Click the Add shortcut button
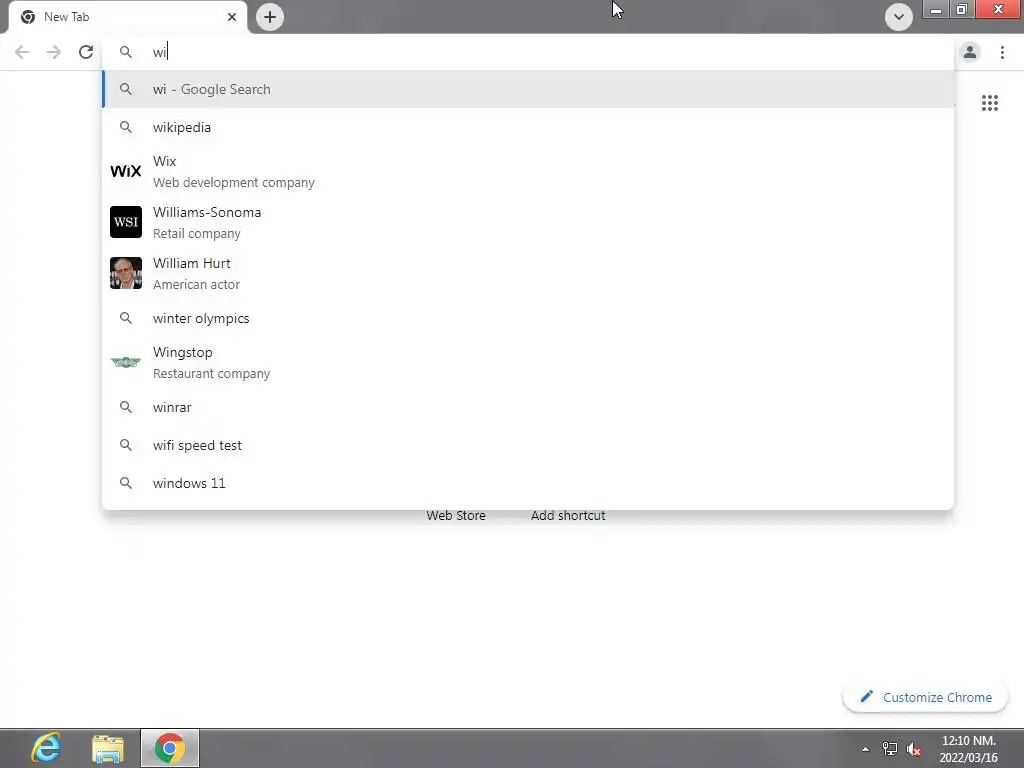The height and width of the screenshot is (768, 1024). click(568, 515)
